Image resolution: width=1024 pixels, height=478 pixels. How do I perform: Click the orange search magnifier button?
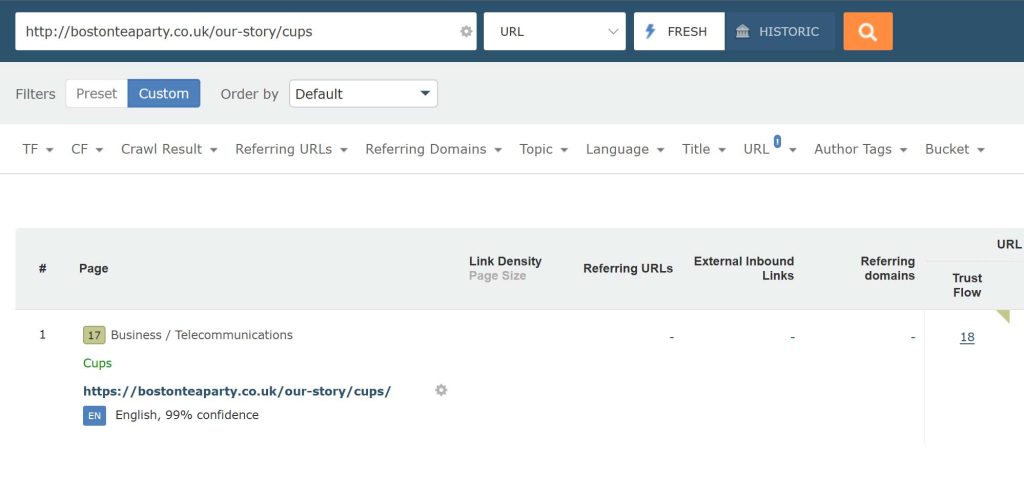pyautogui.click(x=867, y=31)
